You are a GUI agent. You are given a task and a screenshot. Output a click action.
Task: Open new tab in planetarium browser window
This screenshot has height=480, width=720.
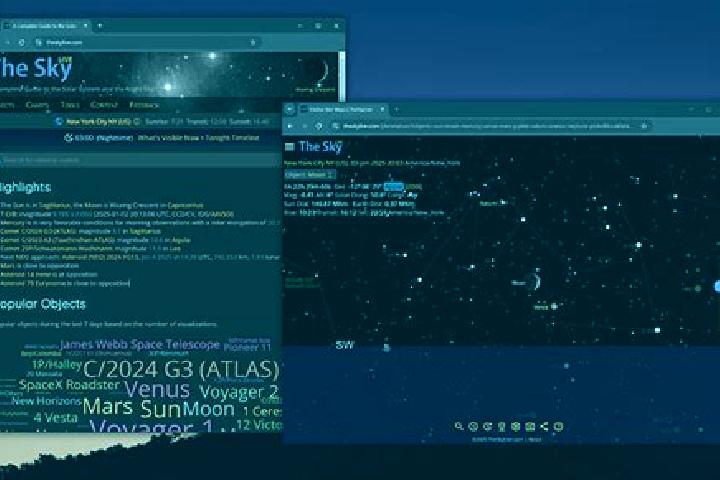(x=396, y=110)
